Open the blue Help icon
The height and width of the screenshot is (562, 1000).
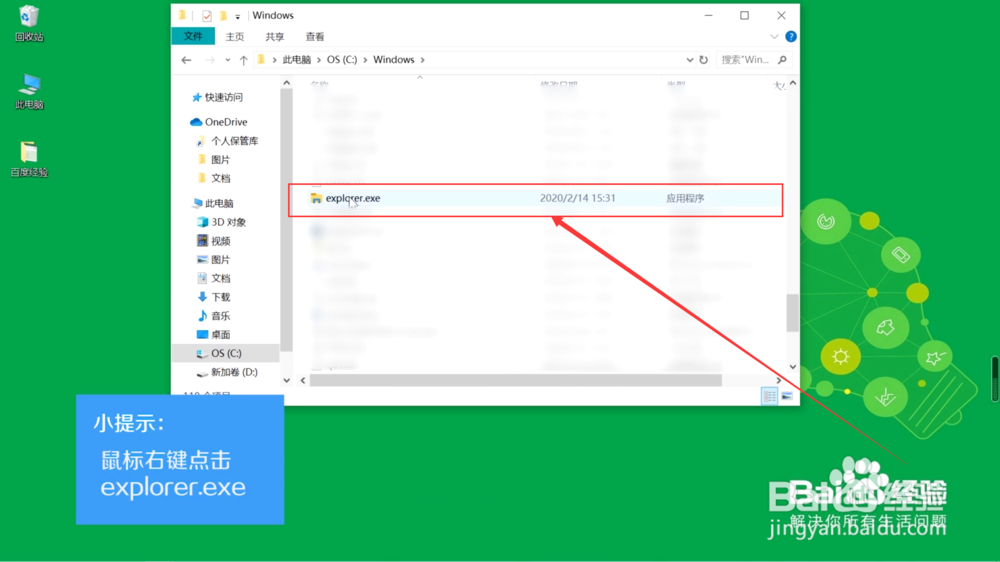tap(791, 36)
